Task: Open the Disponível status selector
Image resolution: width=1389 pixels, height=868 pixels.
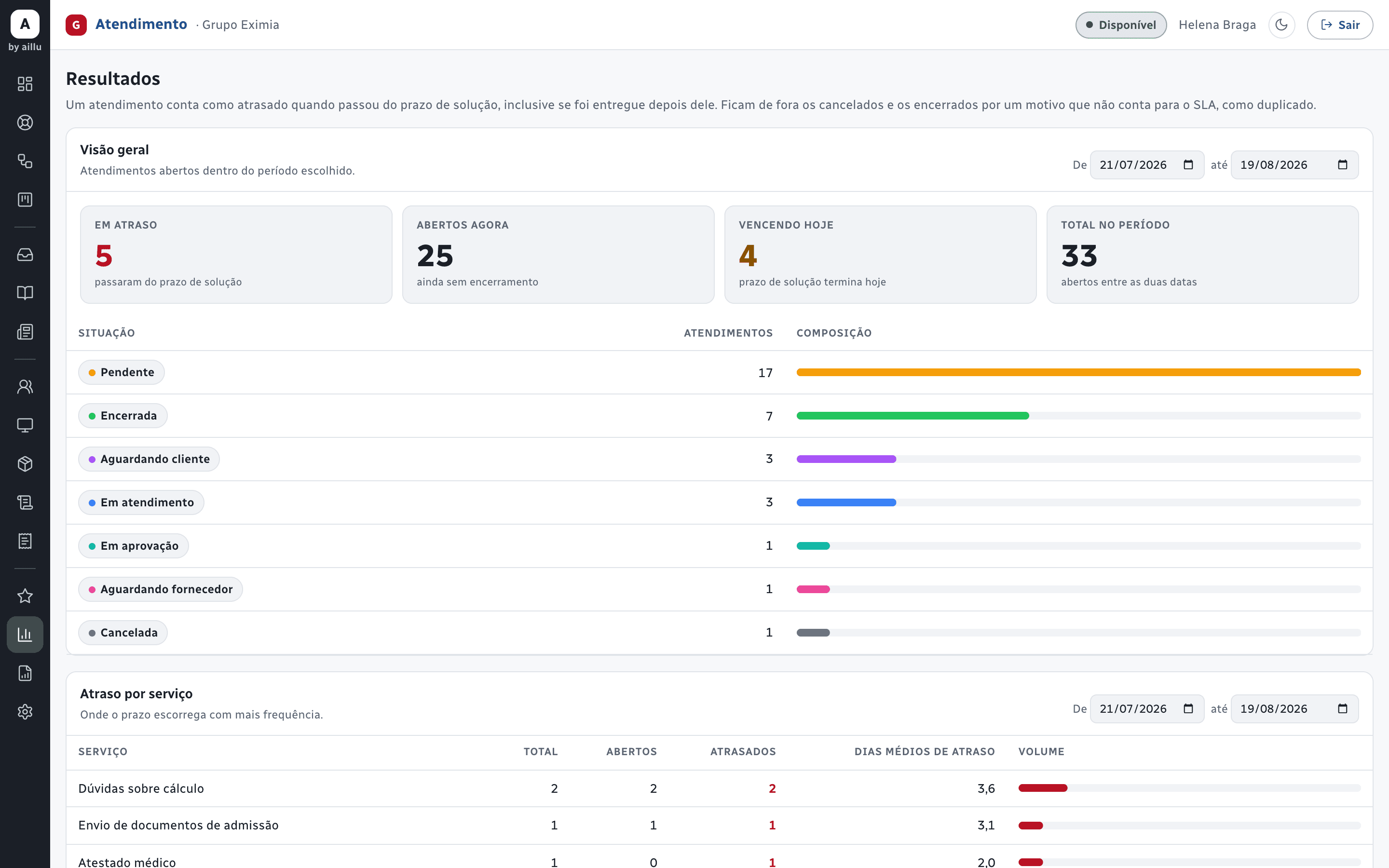Action: [x=1120, y=25]
